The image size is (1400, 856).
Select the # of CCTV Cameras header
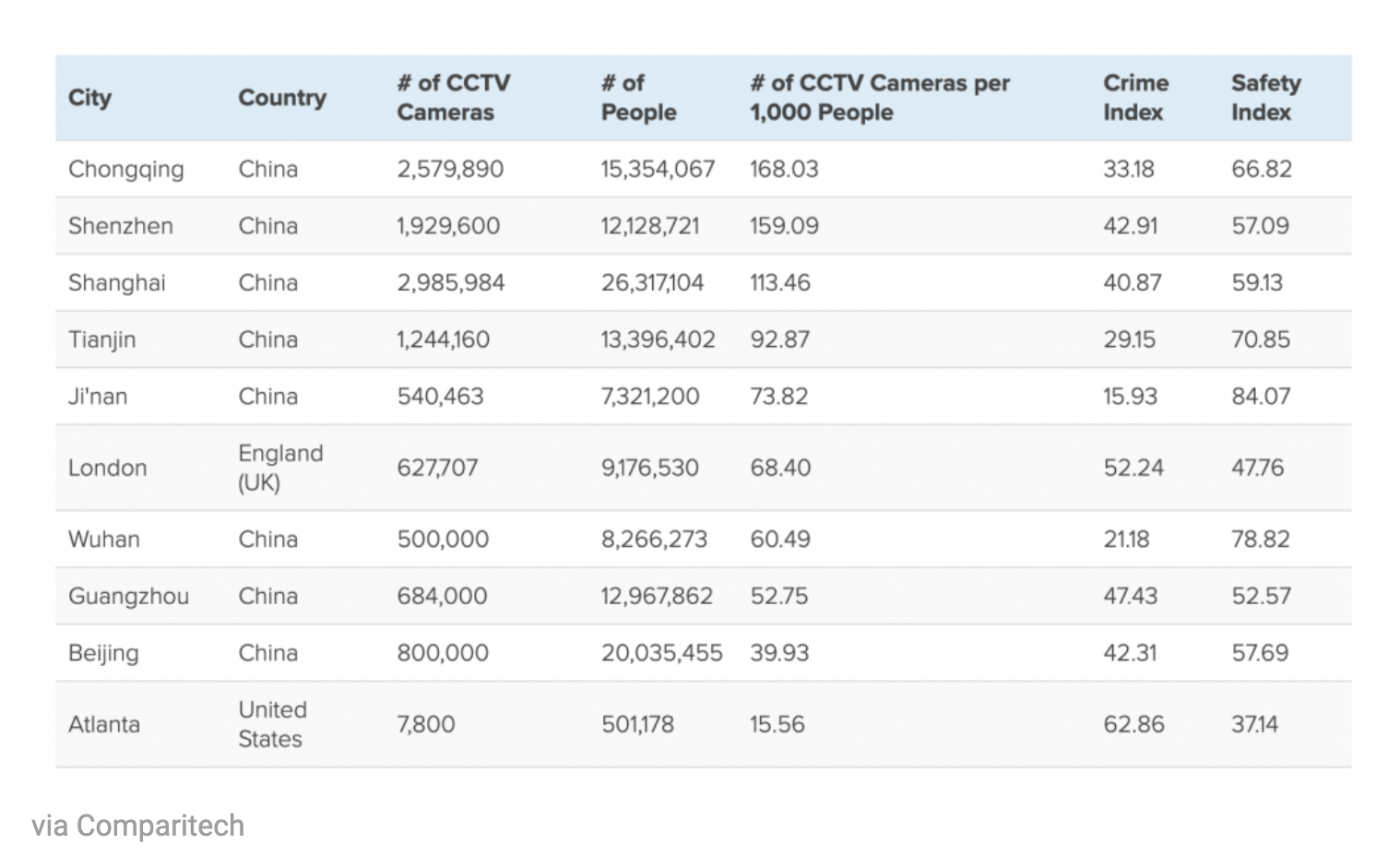tap(453, 98)
